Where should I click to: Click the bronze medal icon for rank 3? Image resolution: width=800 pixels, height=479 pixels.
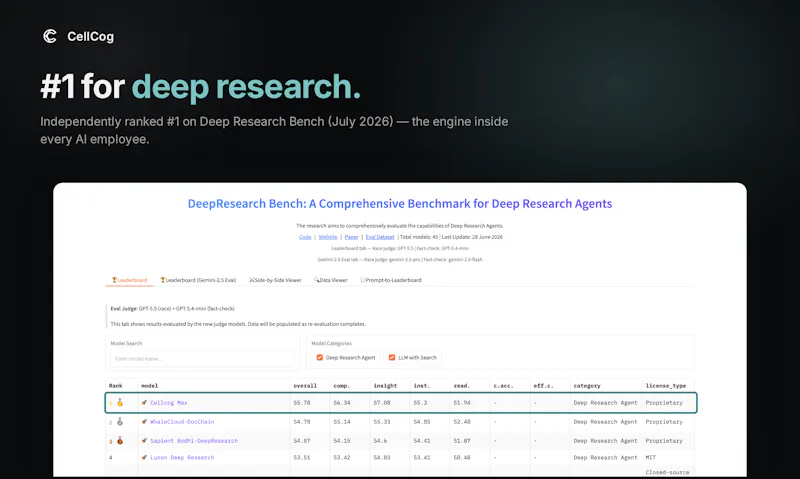[x=120, y=440]
